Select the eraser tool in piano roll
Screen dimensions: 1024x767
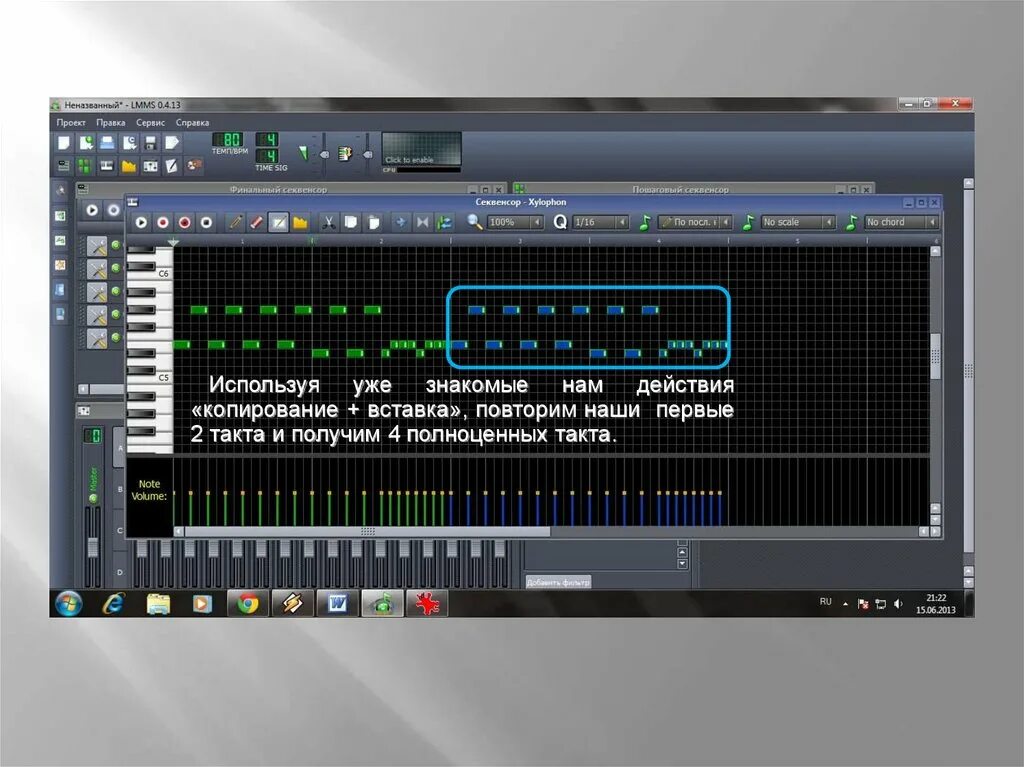257,222
